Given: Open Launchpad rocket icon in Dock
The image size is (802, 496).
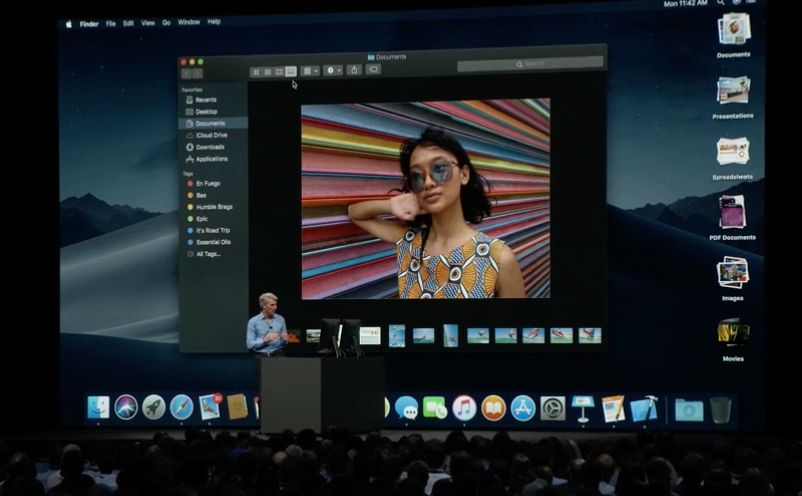Looking at the screenshot, I should [x=153, y=408].
